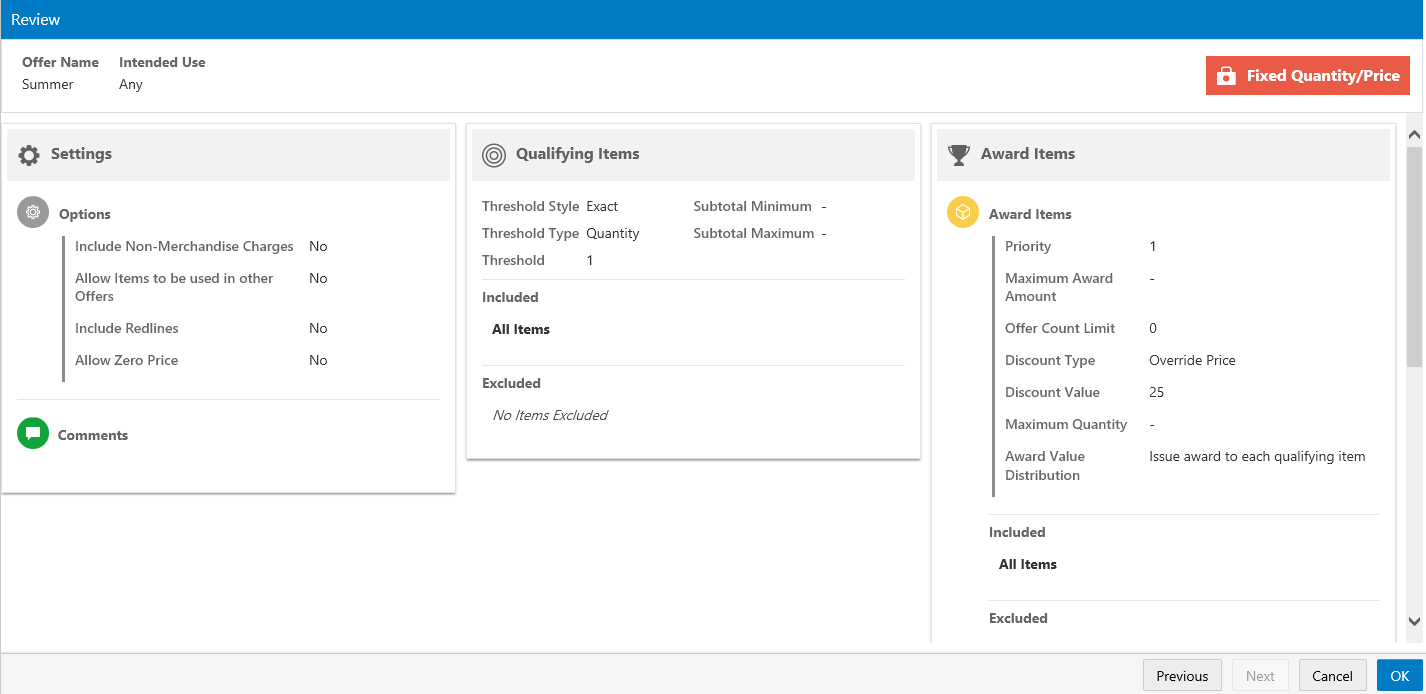This screenshot has width=1426, height=694.
Task: Click the Include Non-Merchandise Charges label
Action: click(184, 246)
